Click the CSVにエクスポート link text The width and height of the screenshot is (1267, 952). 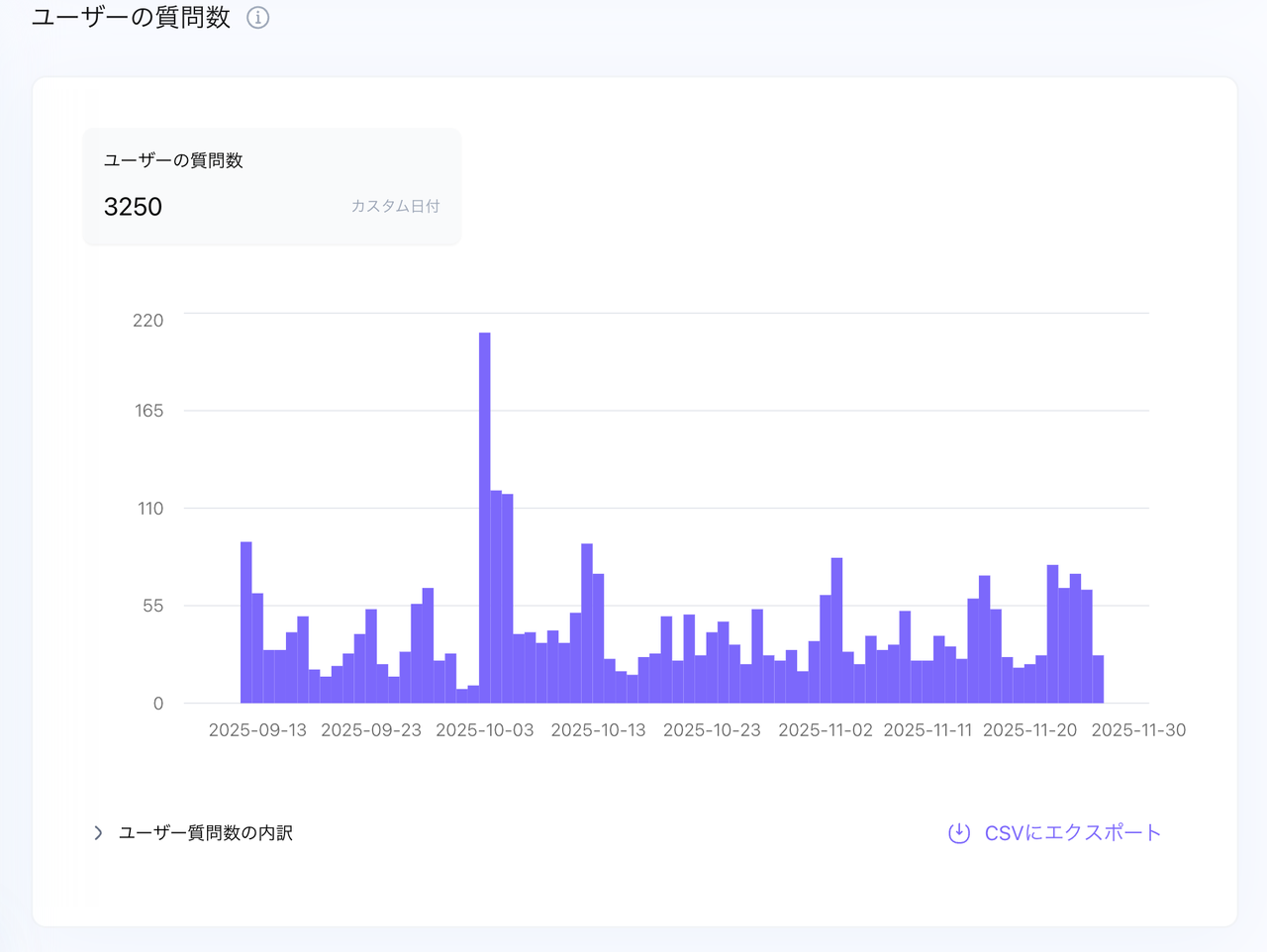tap(1072, 833)
